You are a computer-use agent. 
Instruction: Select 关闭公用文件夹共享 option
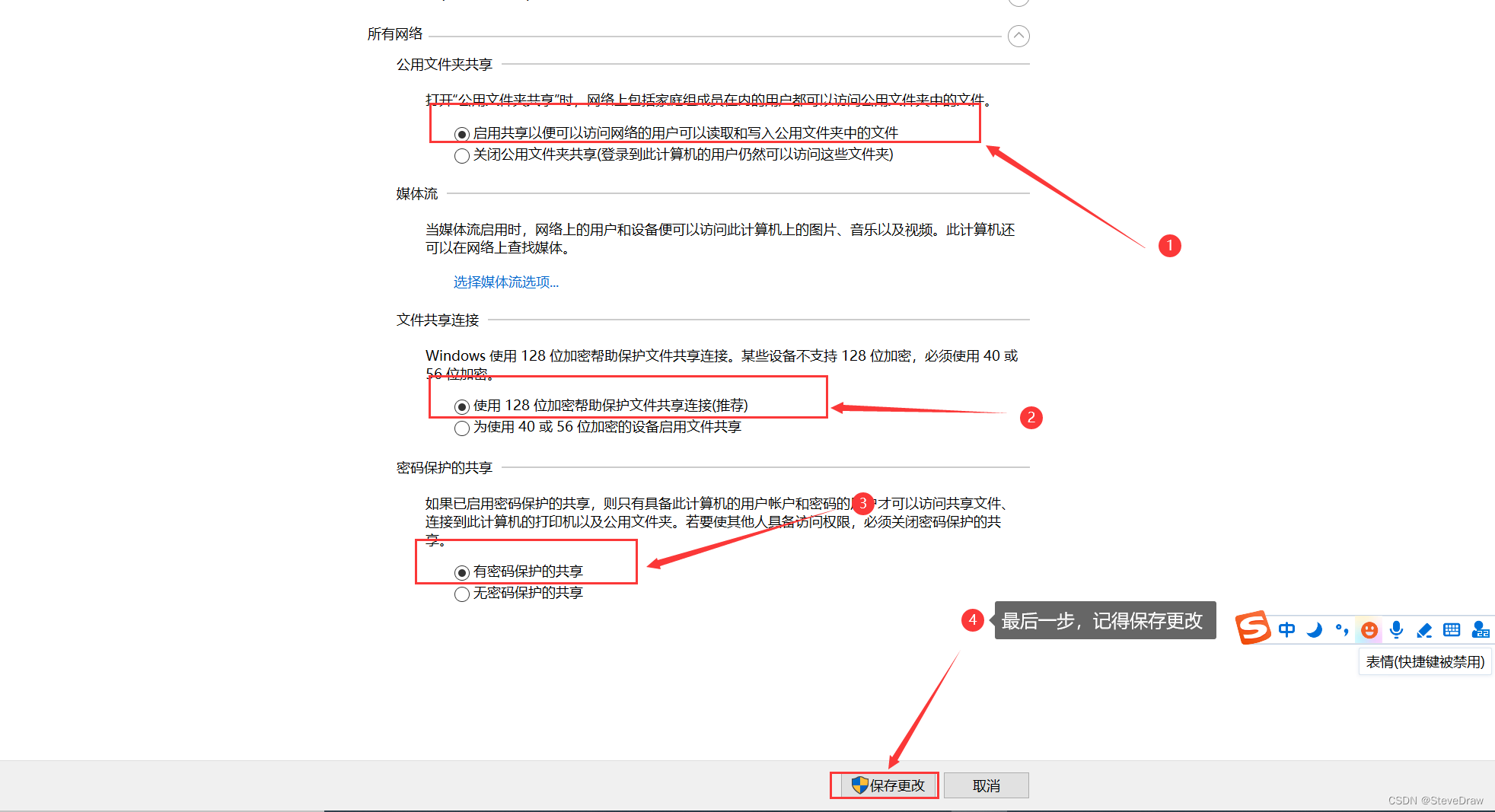tap(462, 155)
